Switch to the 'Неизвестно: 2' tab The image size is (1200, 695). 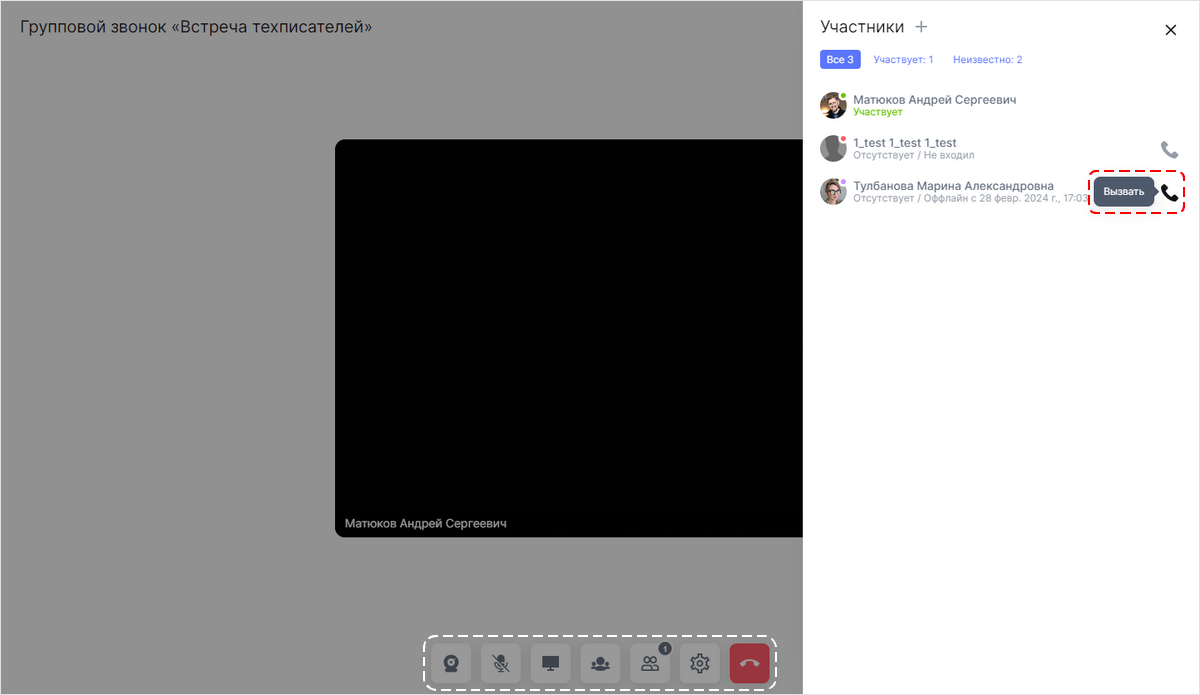[x=987, y=60]
